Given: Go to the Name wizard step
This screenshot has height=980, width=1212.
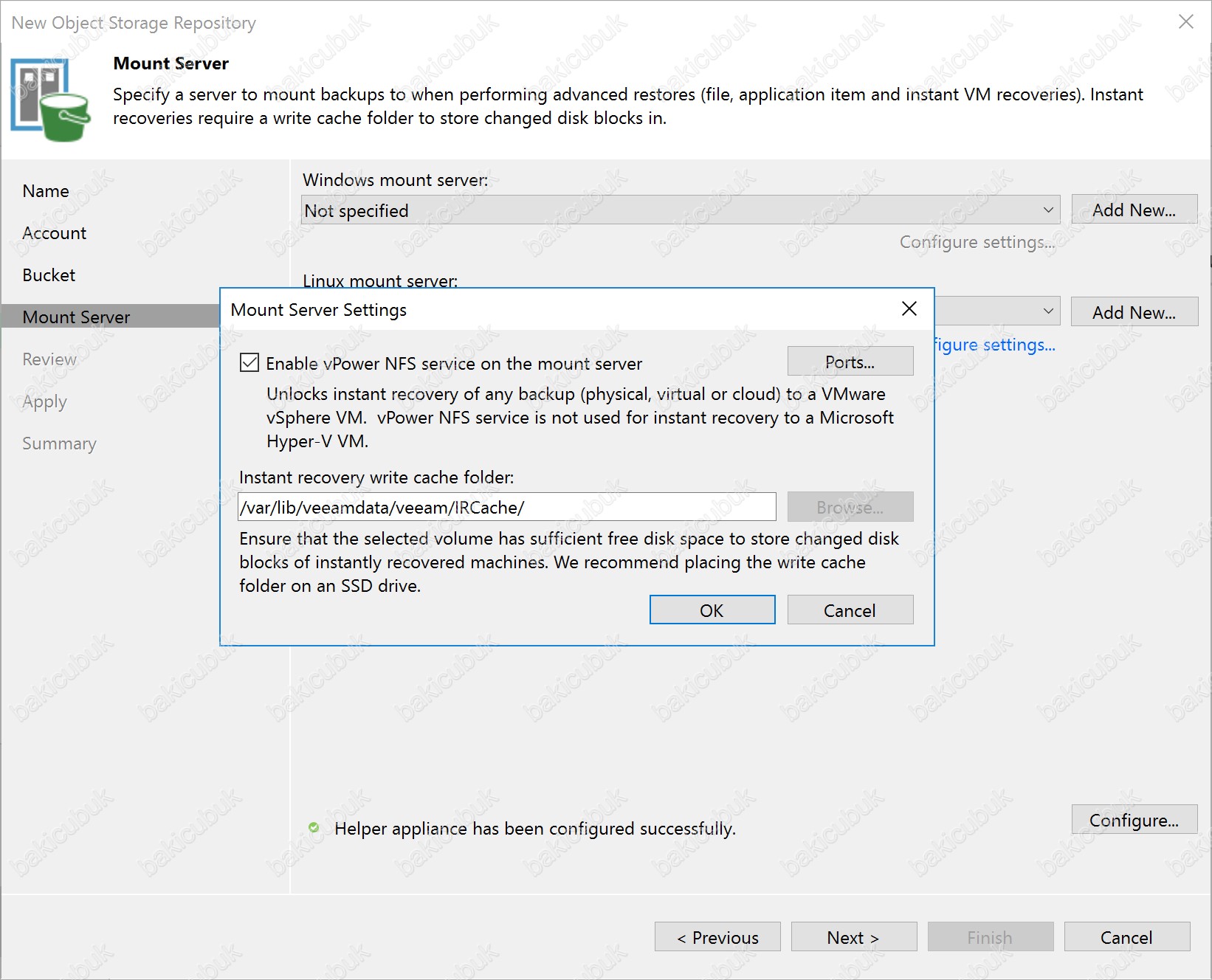Looking at the screenshot, I should tap(46, 191).
